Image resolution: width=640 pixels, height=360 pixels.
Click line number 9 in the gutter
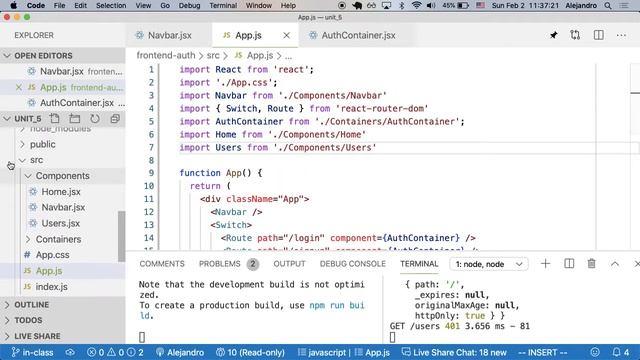click(x=151, y=173)
